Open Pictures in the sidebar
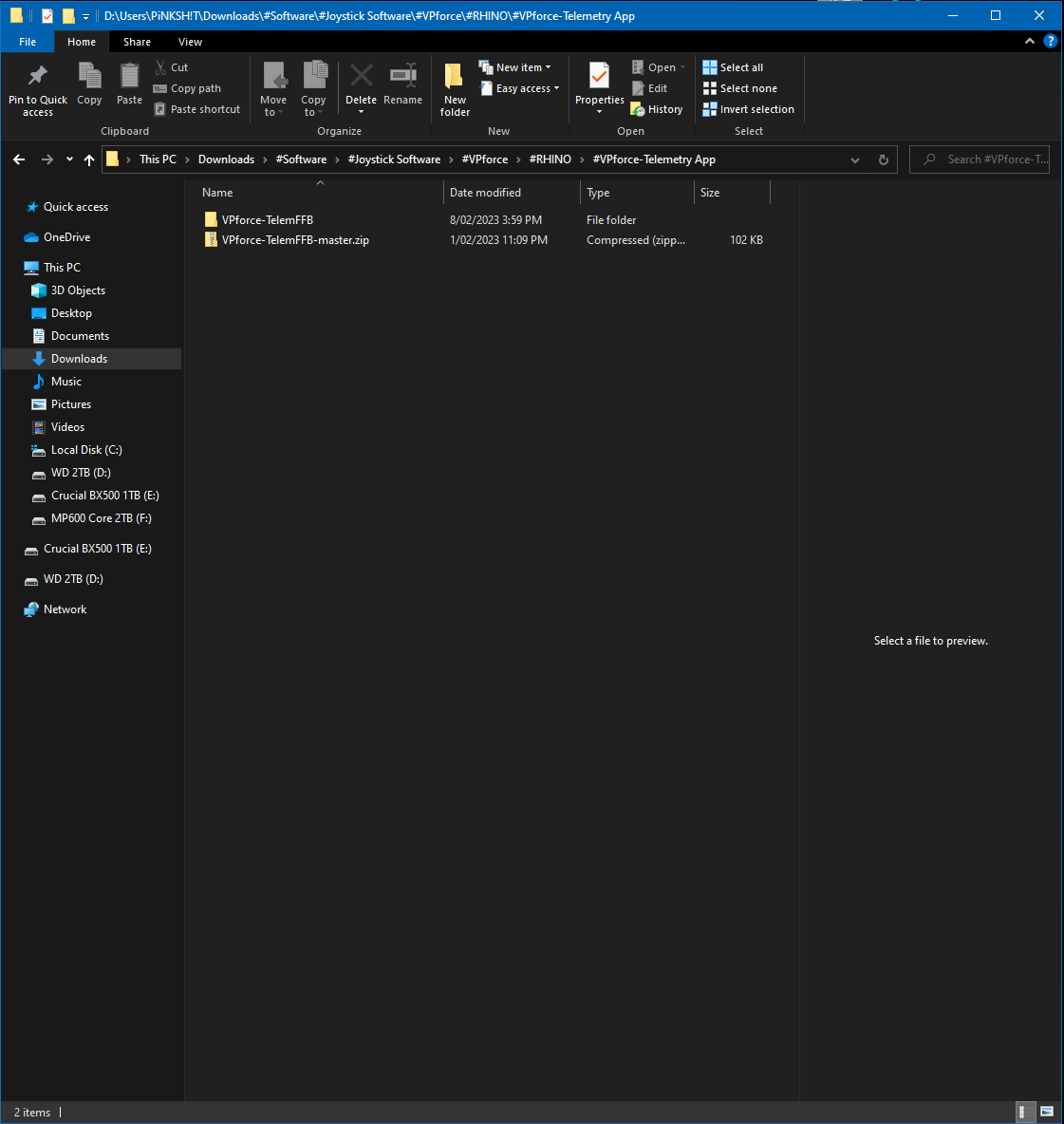 coord(71,404)
